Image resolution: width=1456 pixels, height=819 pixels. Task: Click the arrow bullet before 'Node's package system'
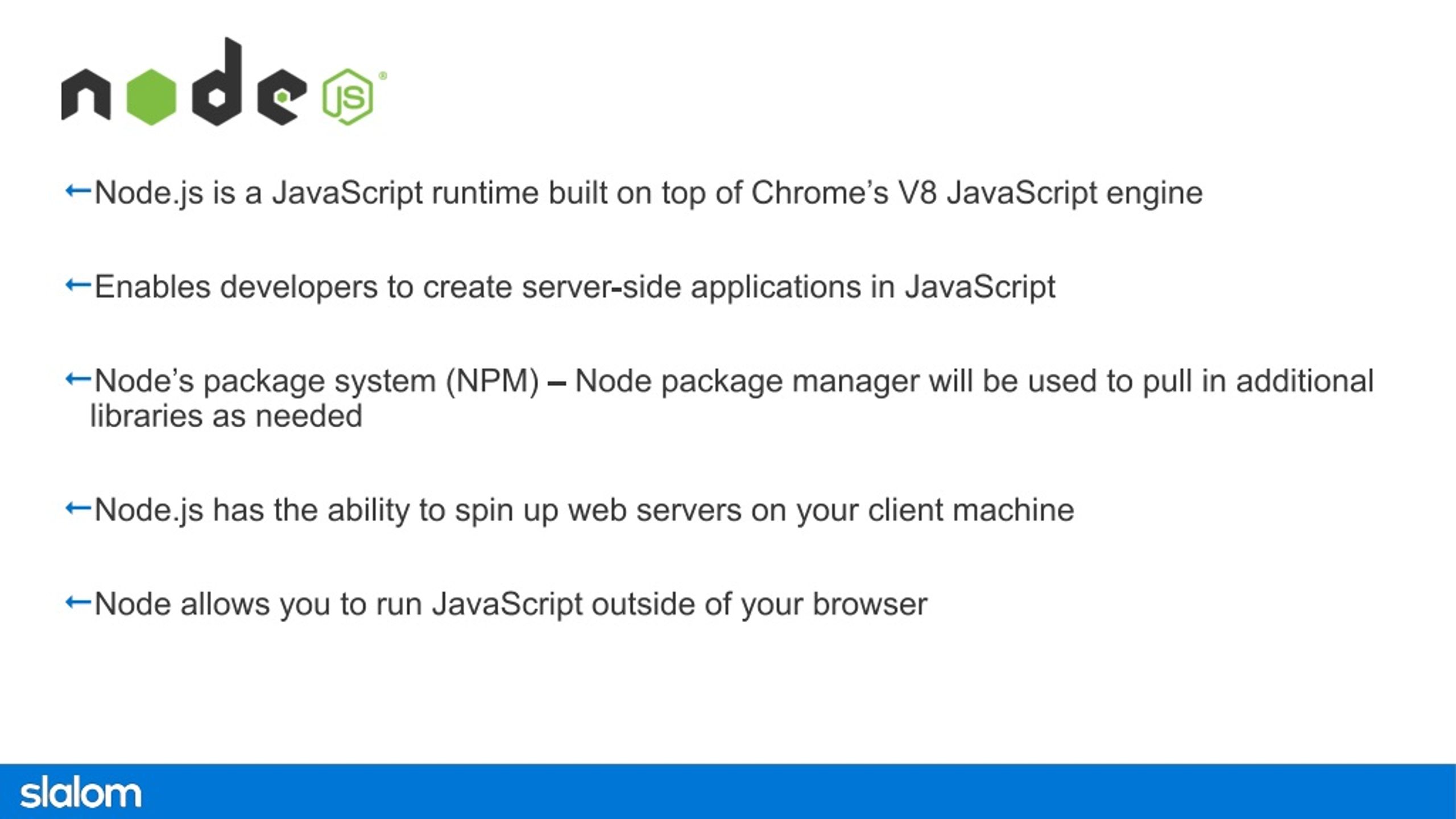pos(78,379)
